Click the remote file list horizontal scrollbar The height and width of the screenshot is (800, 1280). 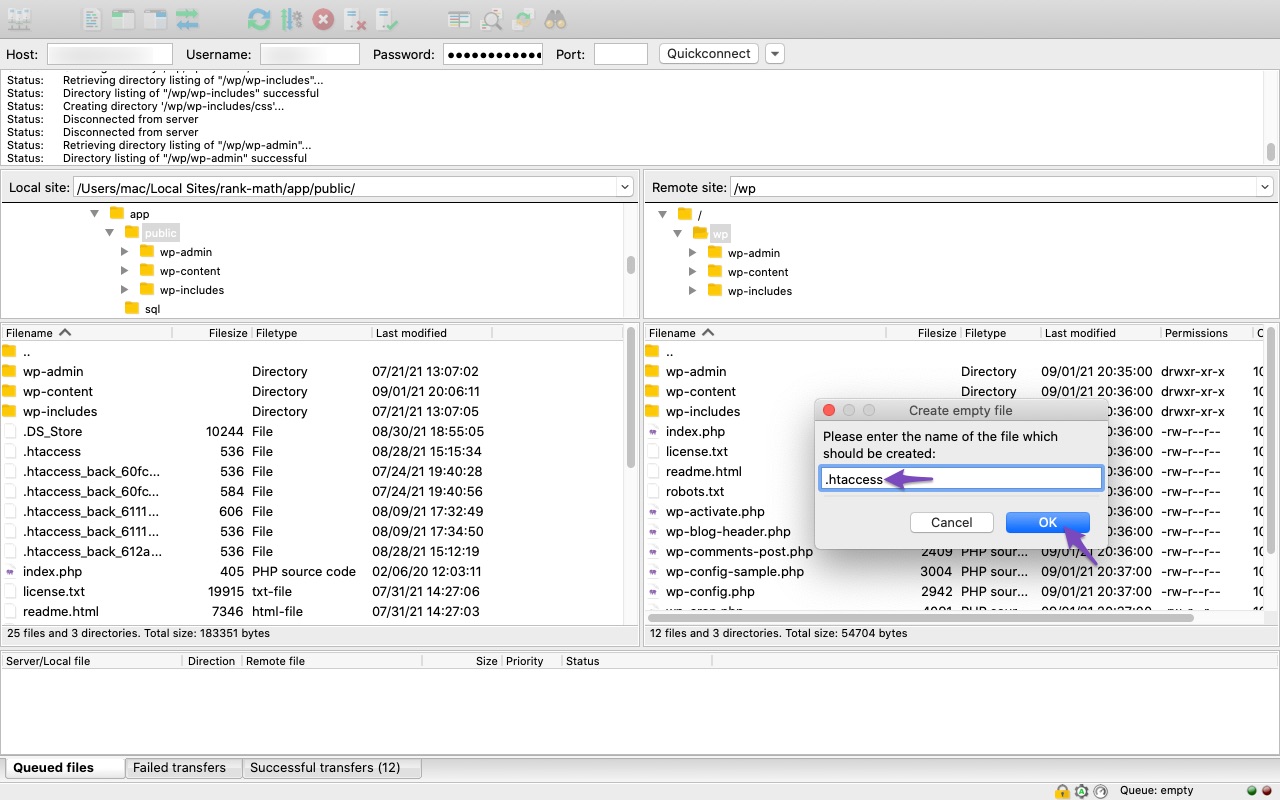click(x=920, y=618)
